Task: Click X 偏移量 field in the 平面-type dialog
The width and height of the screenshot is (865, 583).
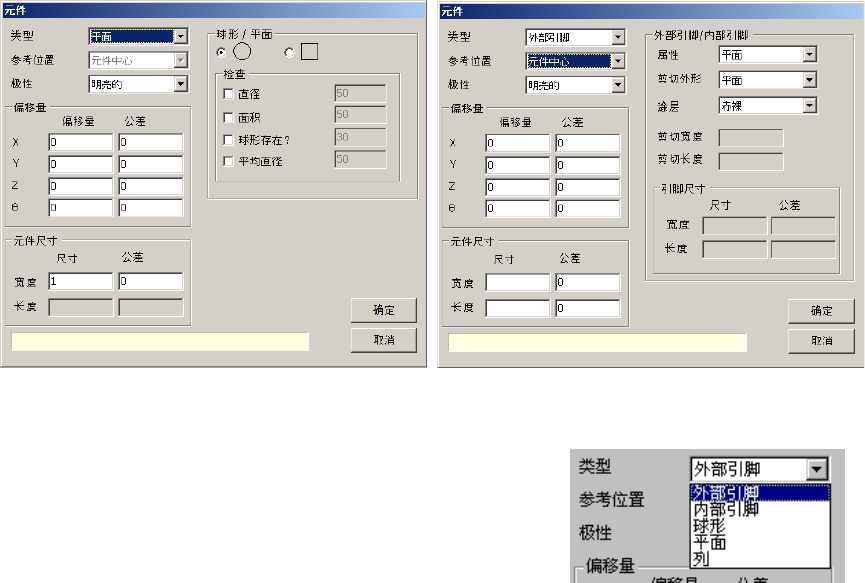Action: tap(81, 142)
